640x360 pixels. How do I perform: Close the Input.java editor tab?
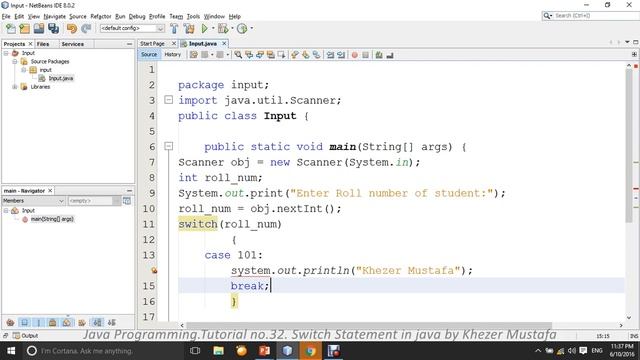click(x=224, y=43)
